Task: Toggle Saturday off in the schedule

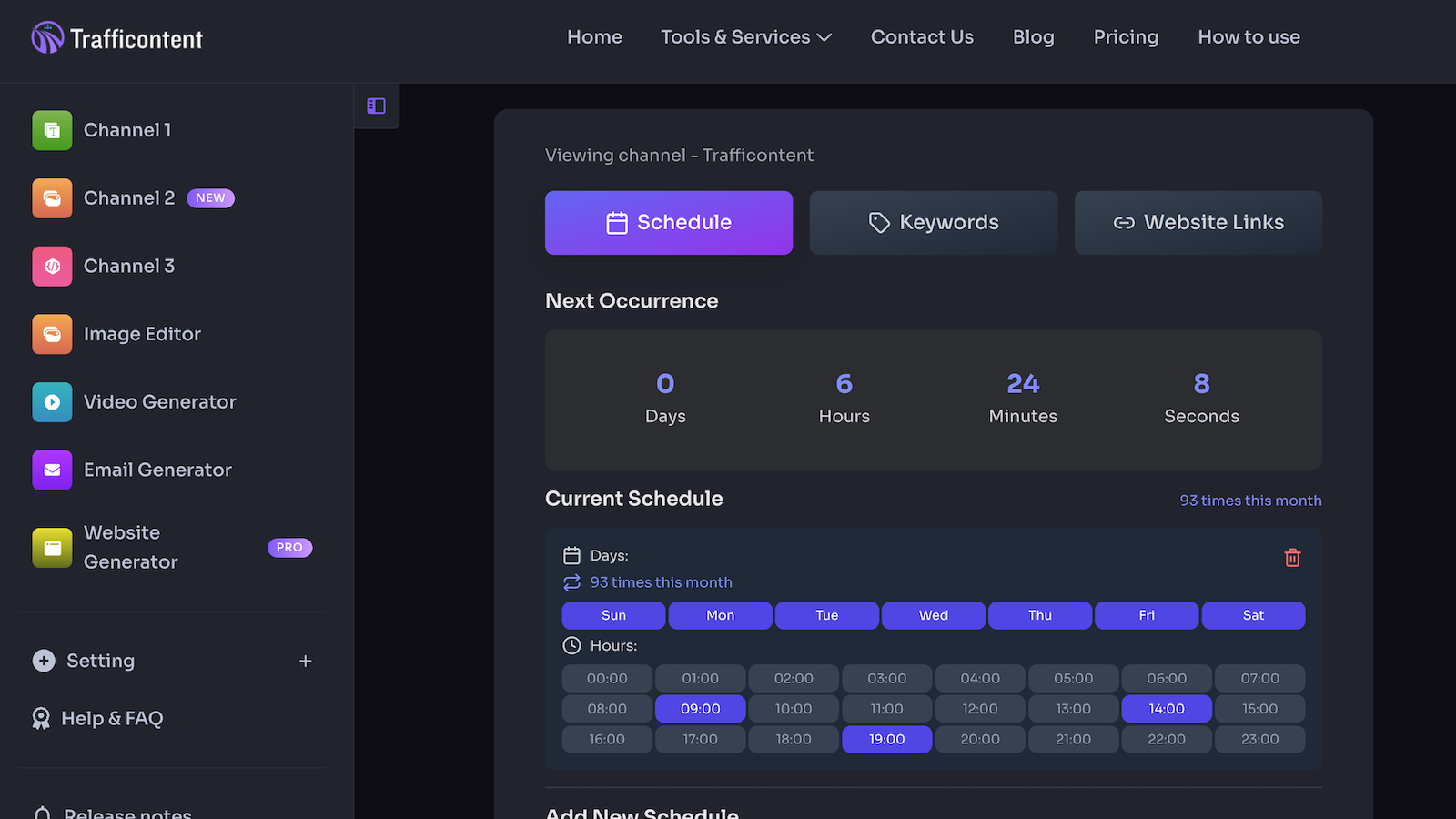Action: [x=1253, y=615]
